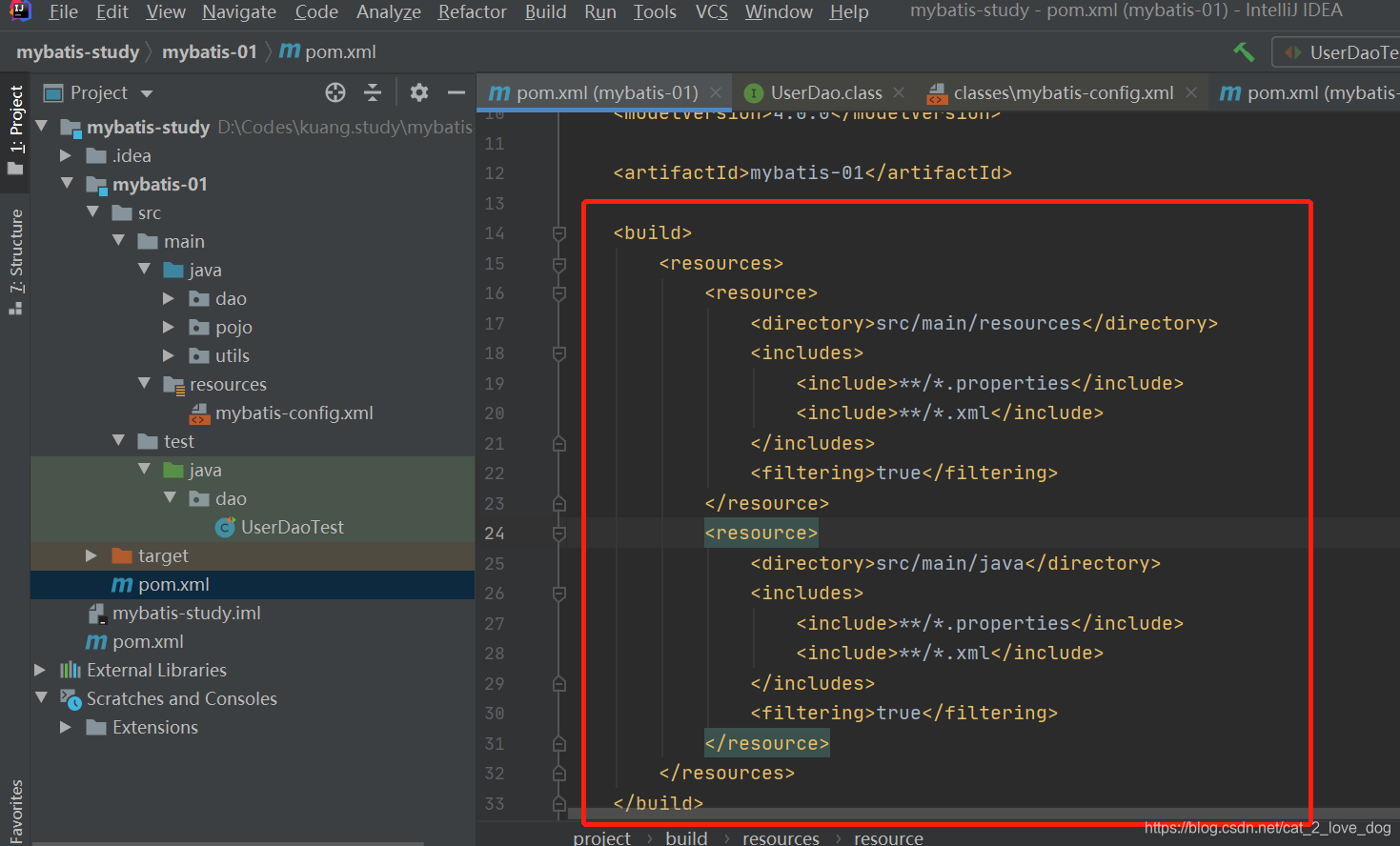The width and height of the screenshot is (1400, 846).
Task: Click 'resources' in the XML breadcrumb
Action: (x=781, y=837)
